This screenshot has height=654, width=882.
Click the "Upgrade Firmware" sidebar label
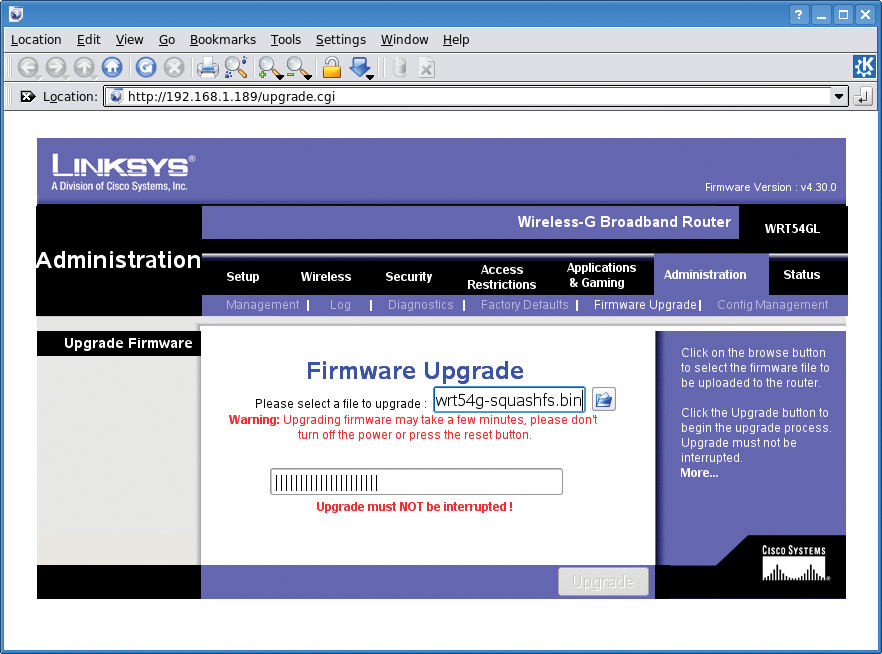coord(128,343)
